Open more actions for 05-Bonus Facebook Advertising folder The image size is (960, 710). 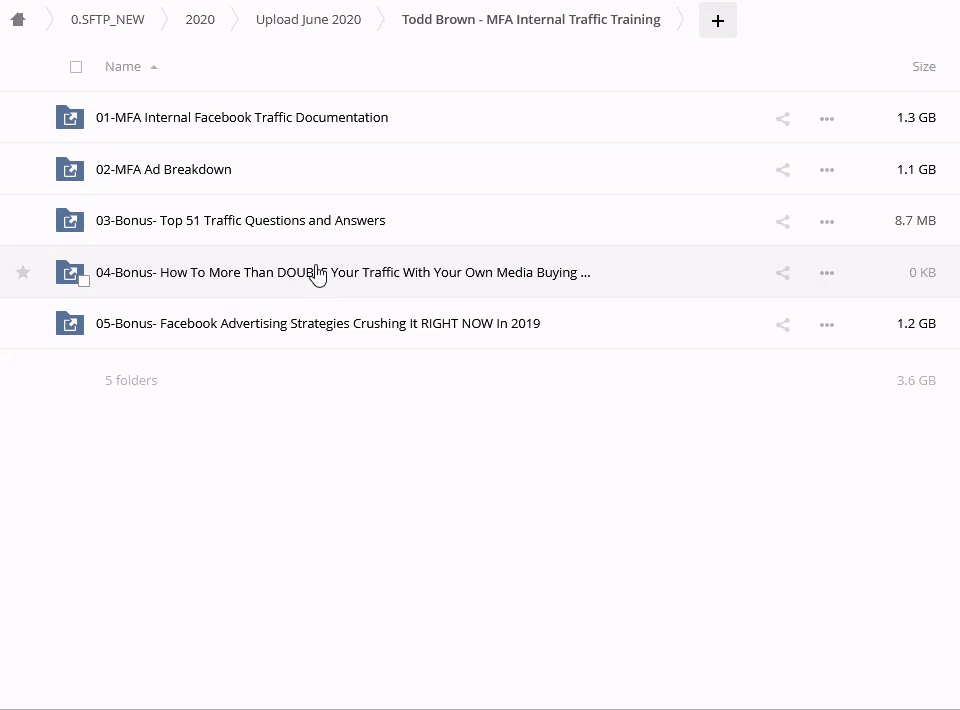tap(826, 324)
